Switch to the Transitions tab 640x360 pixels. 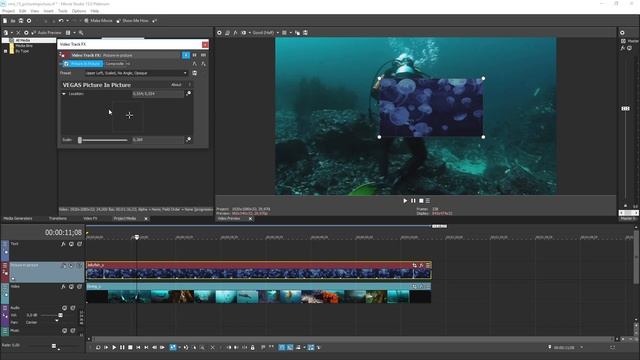(58, 219)
